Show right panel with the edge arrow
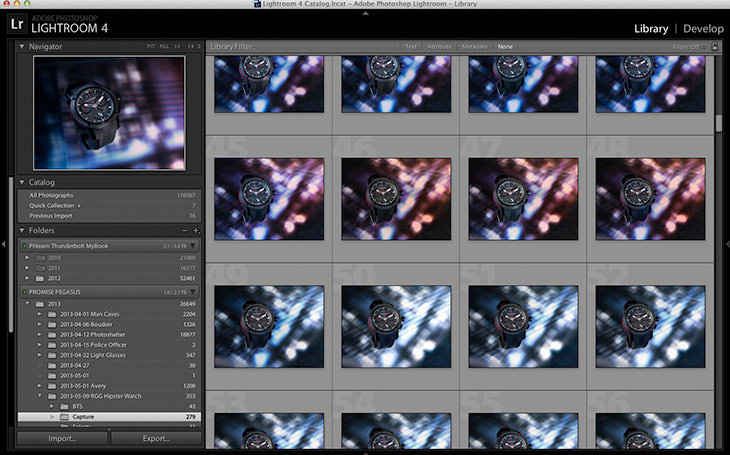The width and height of the screenshot is (730, 455). pyautogui.click(x=727, y=244)
